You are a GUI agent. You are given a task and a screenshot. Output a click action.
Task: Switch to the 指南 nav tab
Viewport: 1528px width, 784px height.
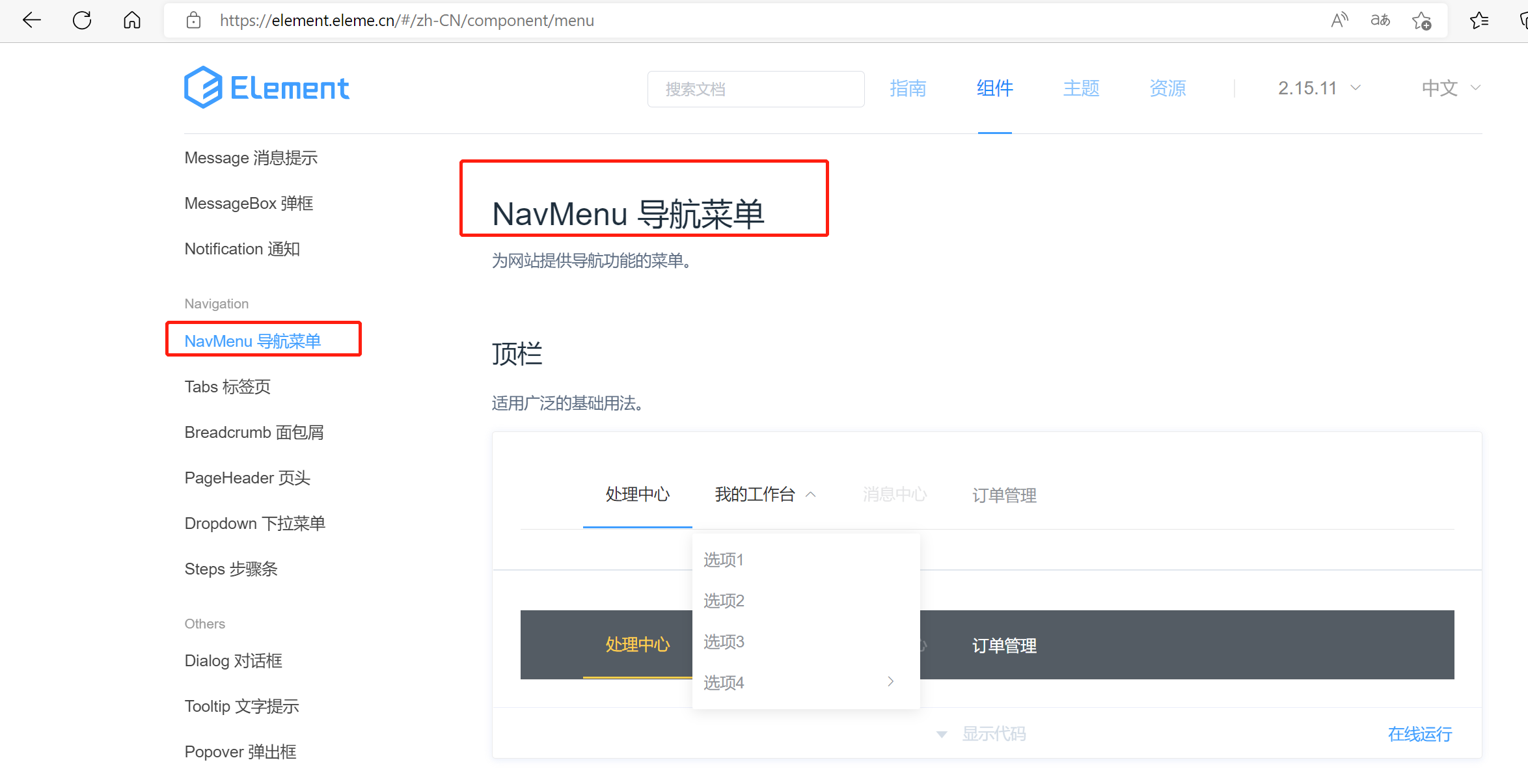click(908, 88)
